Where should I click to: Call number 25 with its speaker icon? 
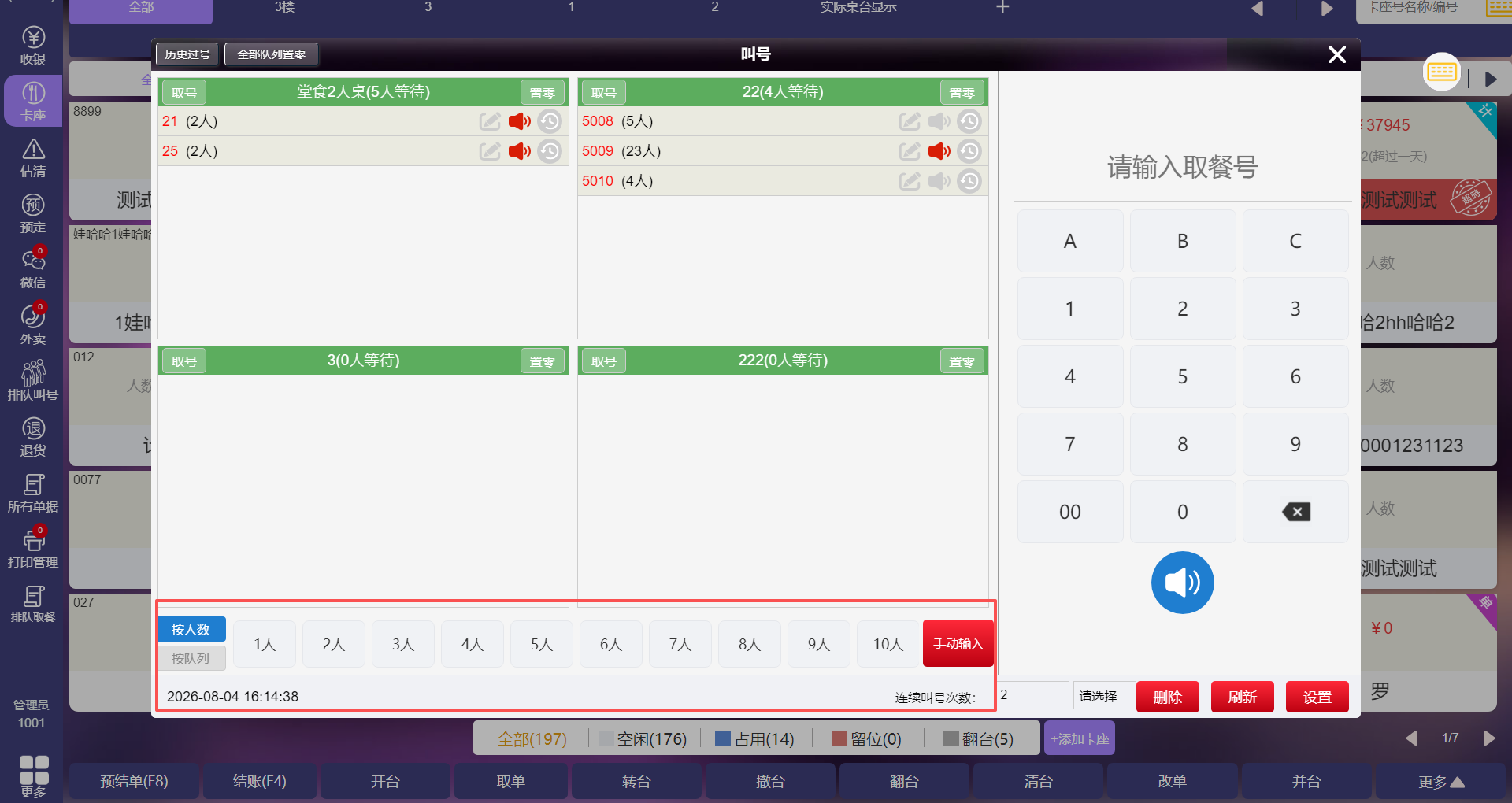[520, 151]
